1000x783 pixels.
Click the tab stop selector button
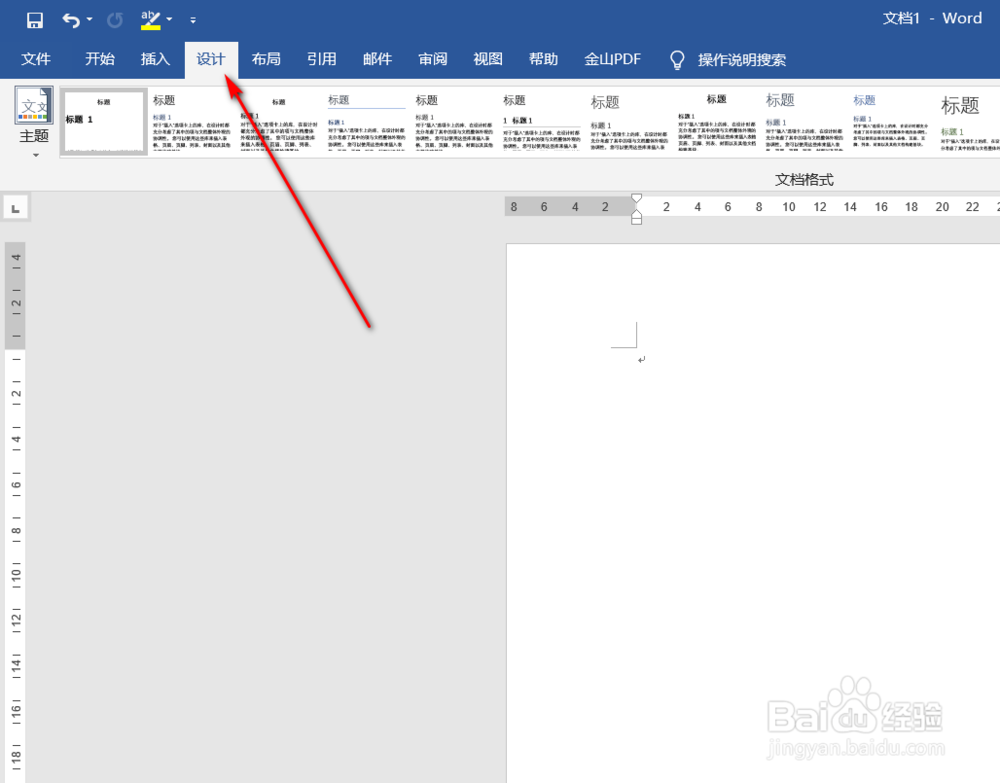[16, 208]
